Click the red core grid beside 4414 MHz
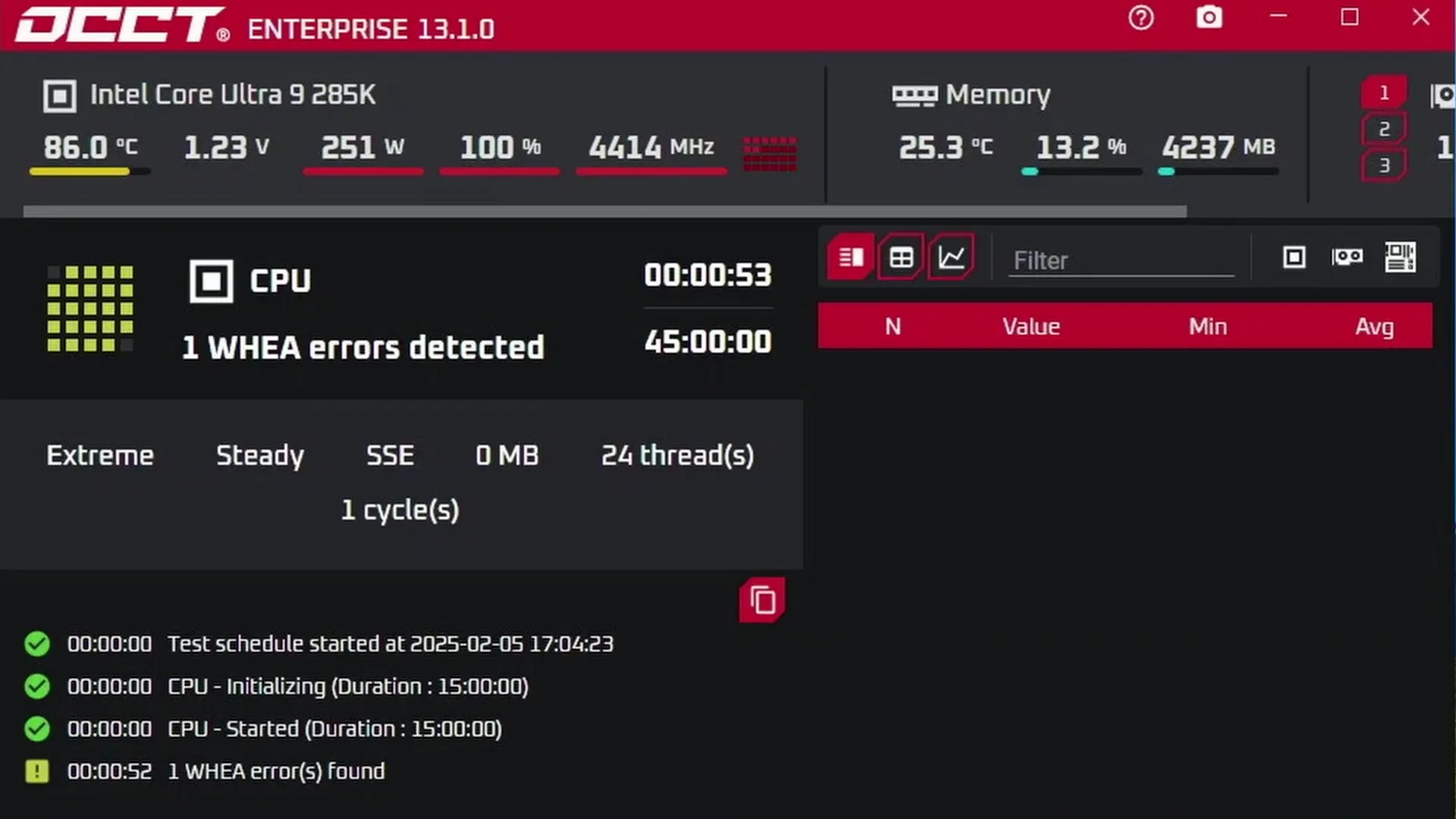This screenshot has width=1456, height=819. click(770, 154)
